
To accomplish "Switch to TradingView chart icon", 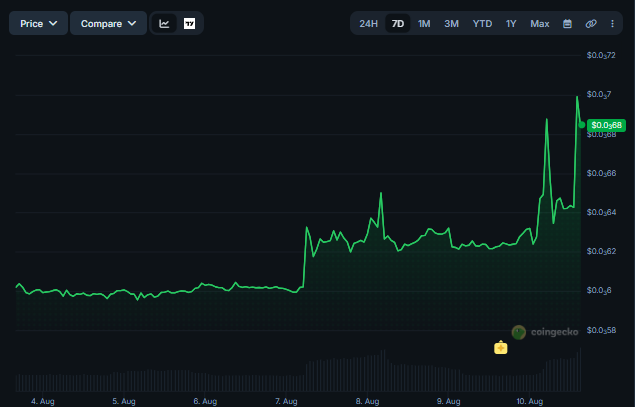I will [x=189, y=23].
